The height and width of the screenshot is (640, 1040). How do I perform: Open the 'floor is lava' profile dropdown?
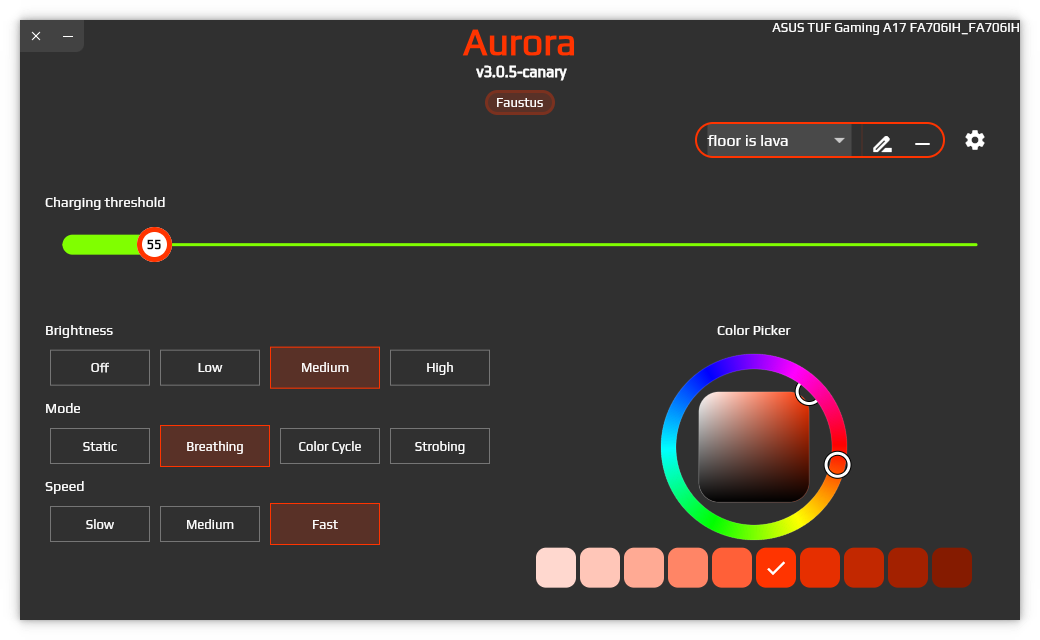click(779, 141)
